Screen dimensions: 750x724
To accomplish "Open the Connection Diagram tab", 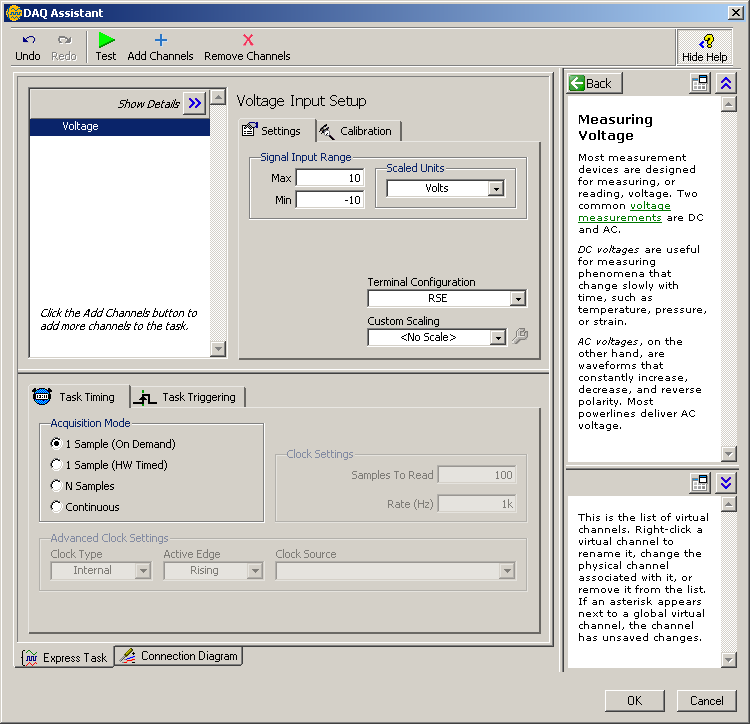I will (x=178, y=656).
